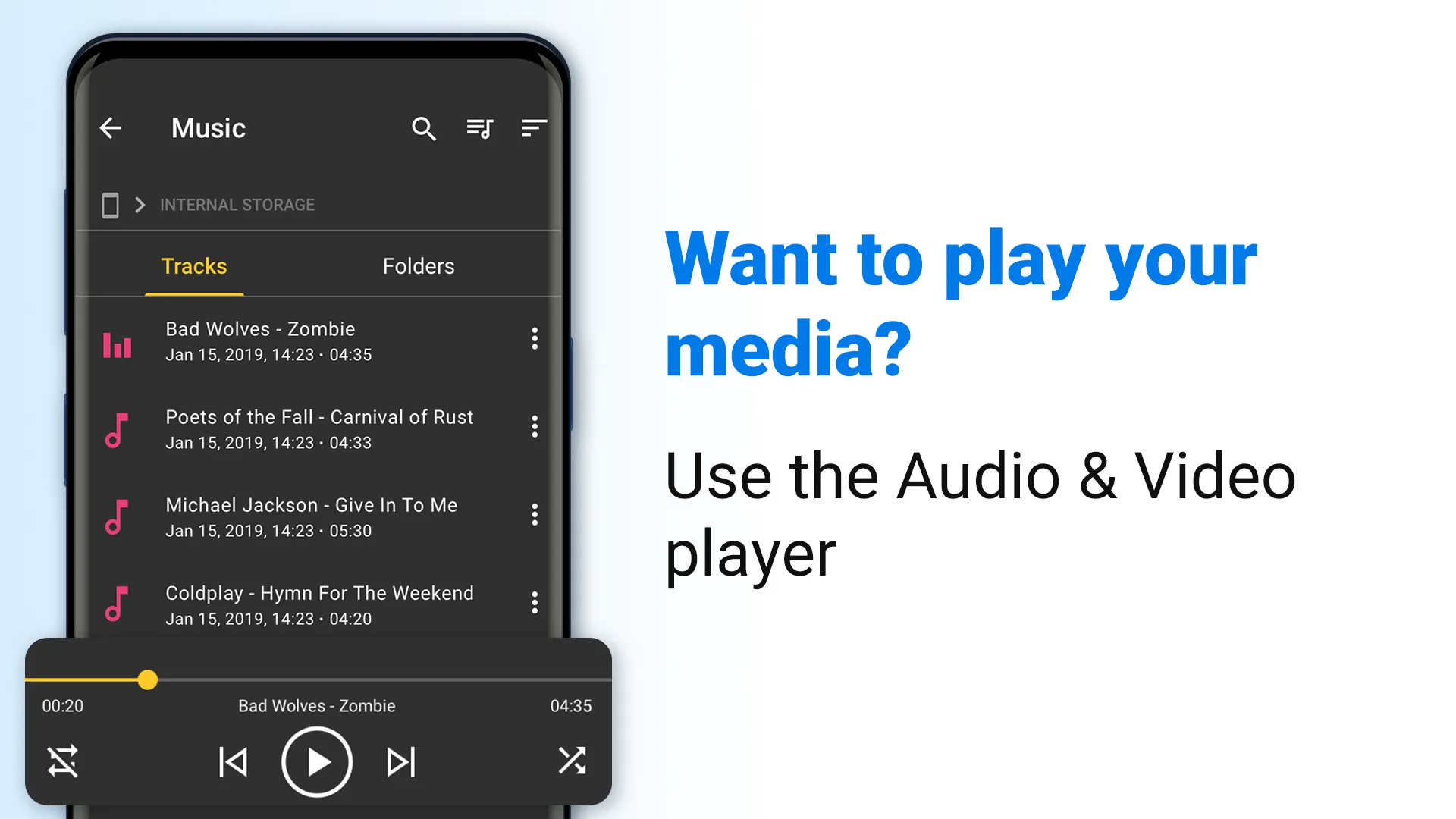The image size is (1456, 819).
Task: Drag the playback progress slider
Action: (x=147, y=679)
